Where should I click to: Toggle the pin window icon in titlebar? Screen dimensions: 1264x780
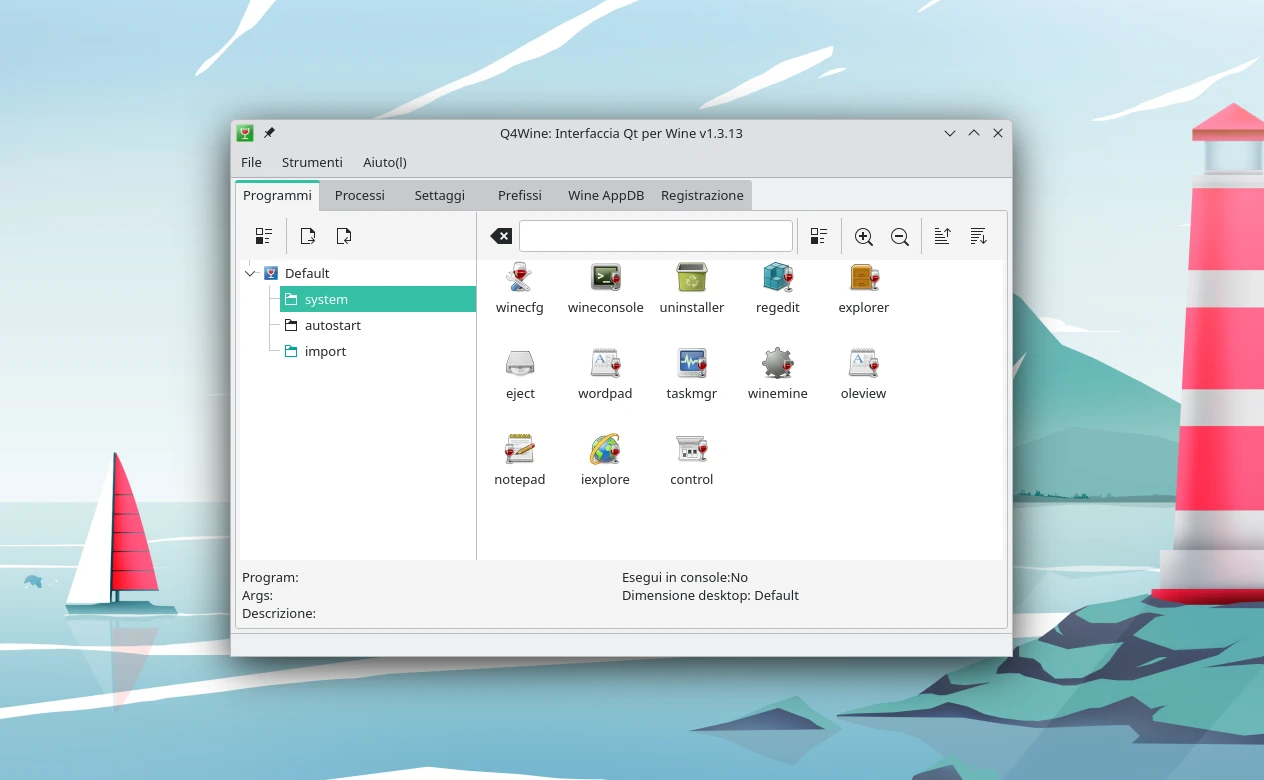(x=269, y=133)
